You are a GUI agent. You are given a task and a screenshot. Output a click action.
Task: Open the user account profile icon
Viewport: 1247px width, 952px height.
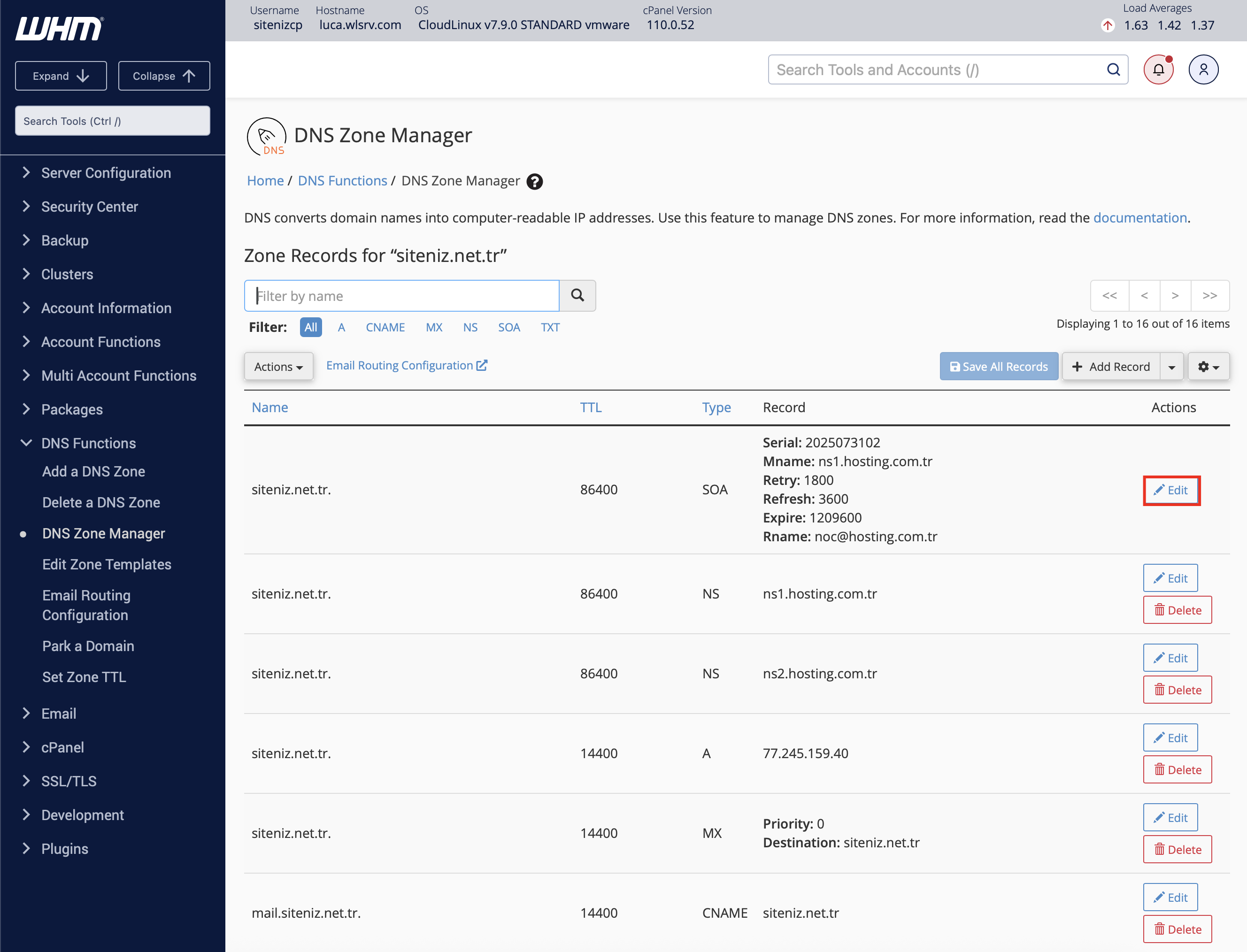(1203, 69)
